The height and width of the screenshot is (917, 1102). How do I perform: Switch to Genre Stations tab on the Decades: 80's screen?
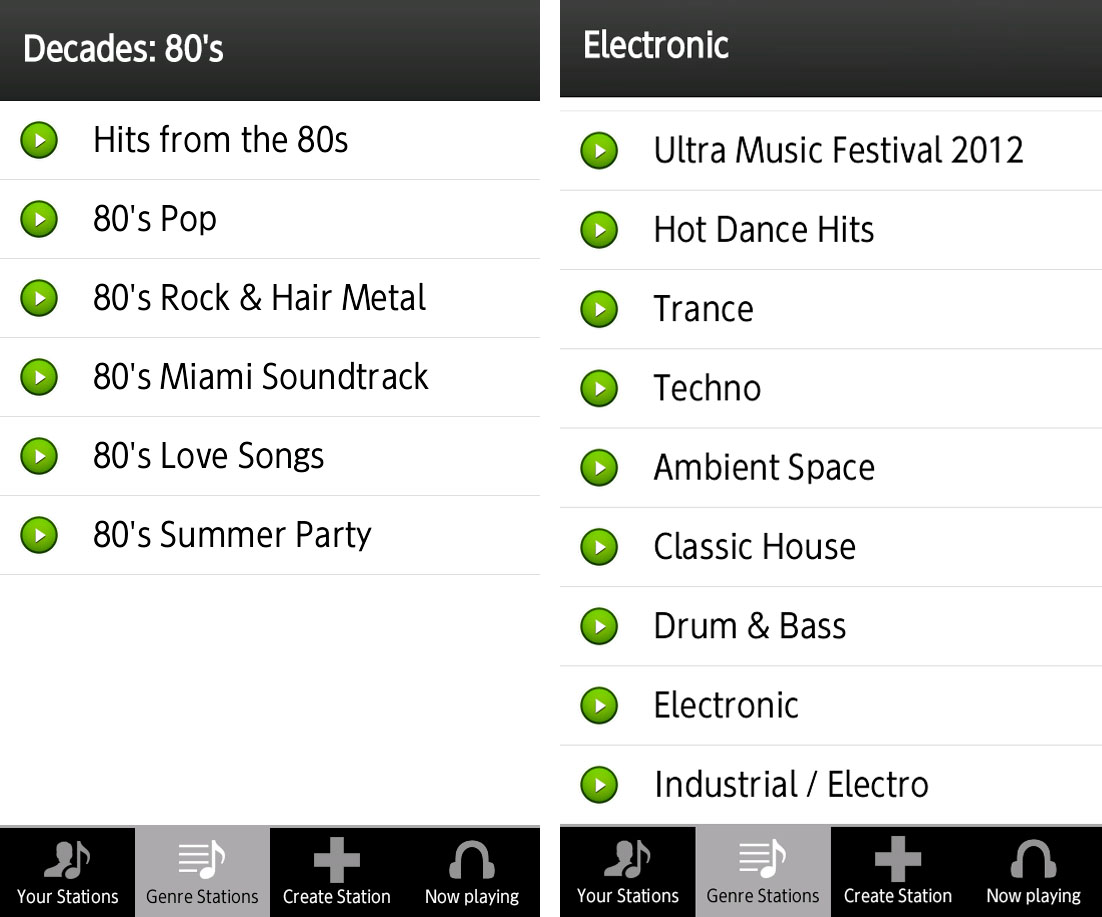point(202,872)
